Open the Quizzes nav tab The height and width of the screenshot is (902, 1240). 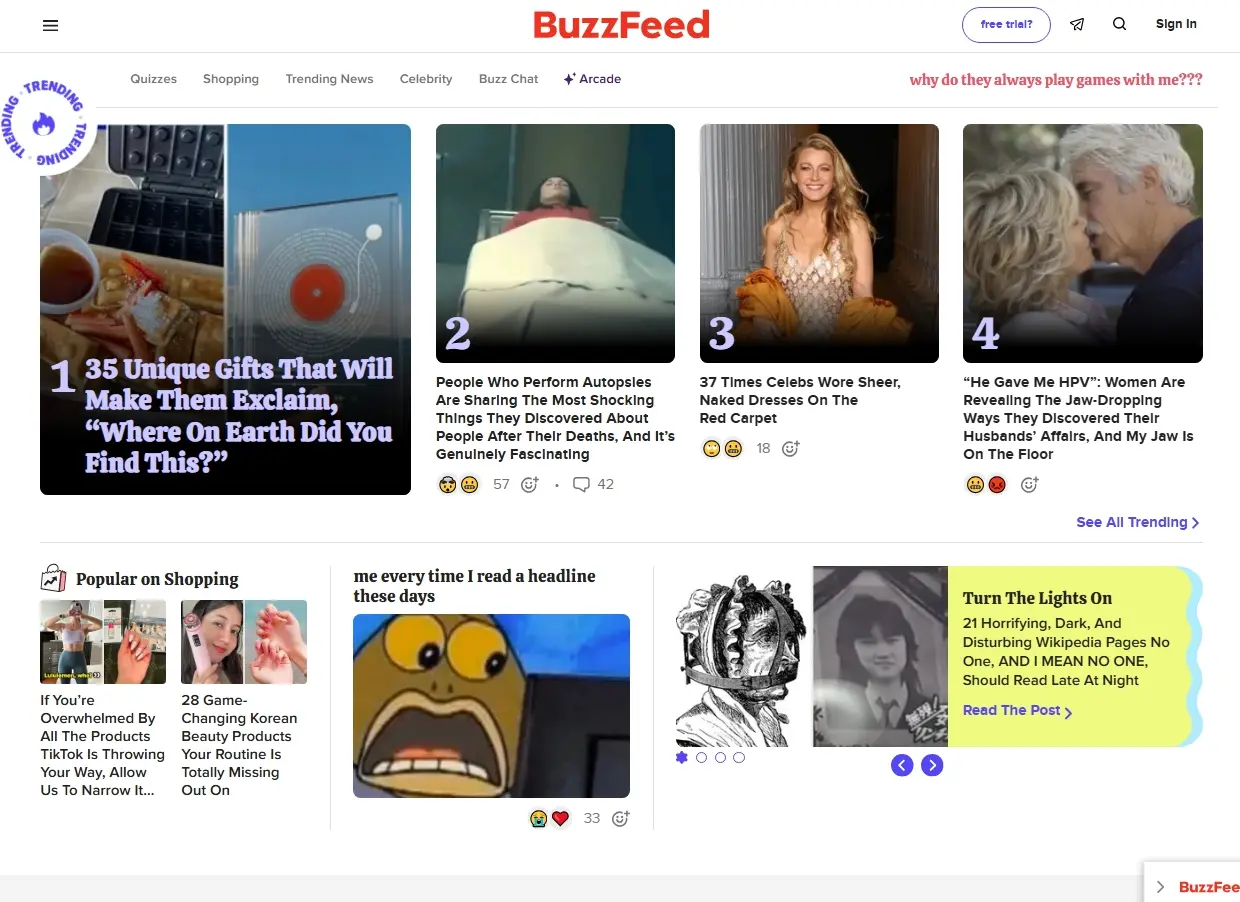click(154, 79)
